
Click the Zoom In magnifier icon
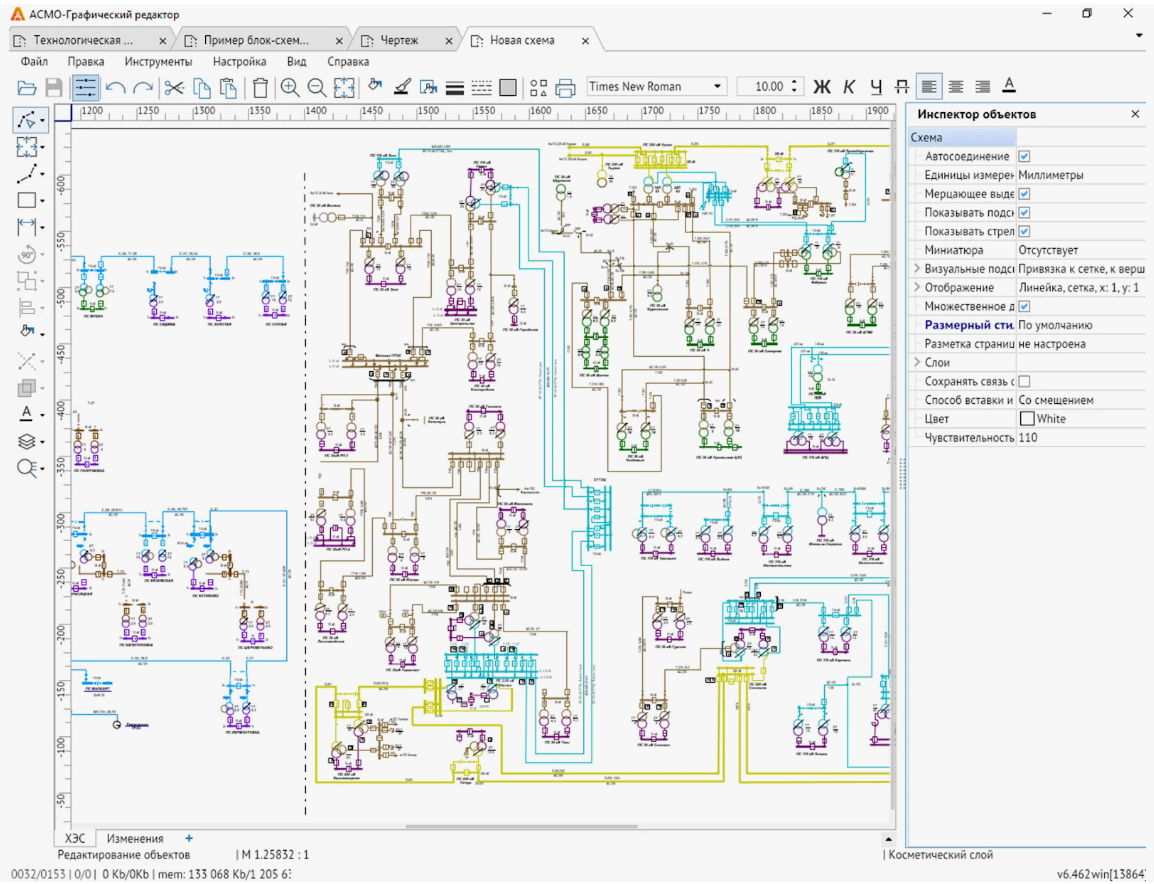coord(290,87)
